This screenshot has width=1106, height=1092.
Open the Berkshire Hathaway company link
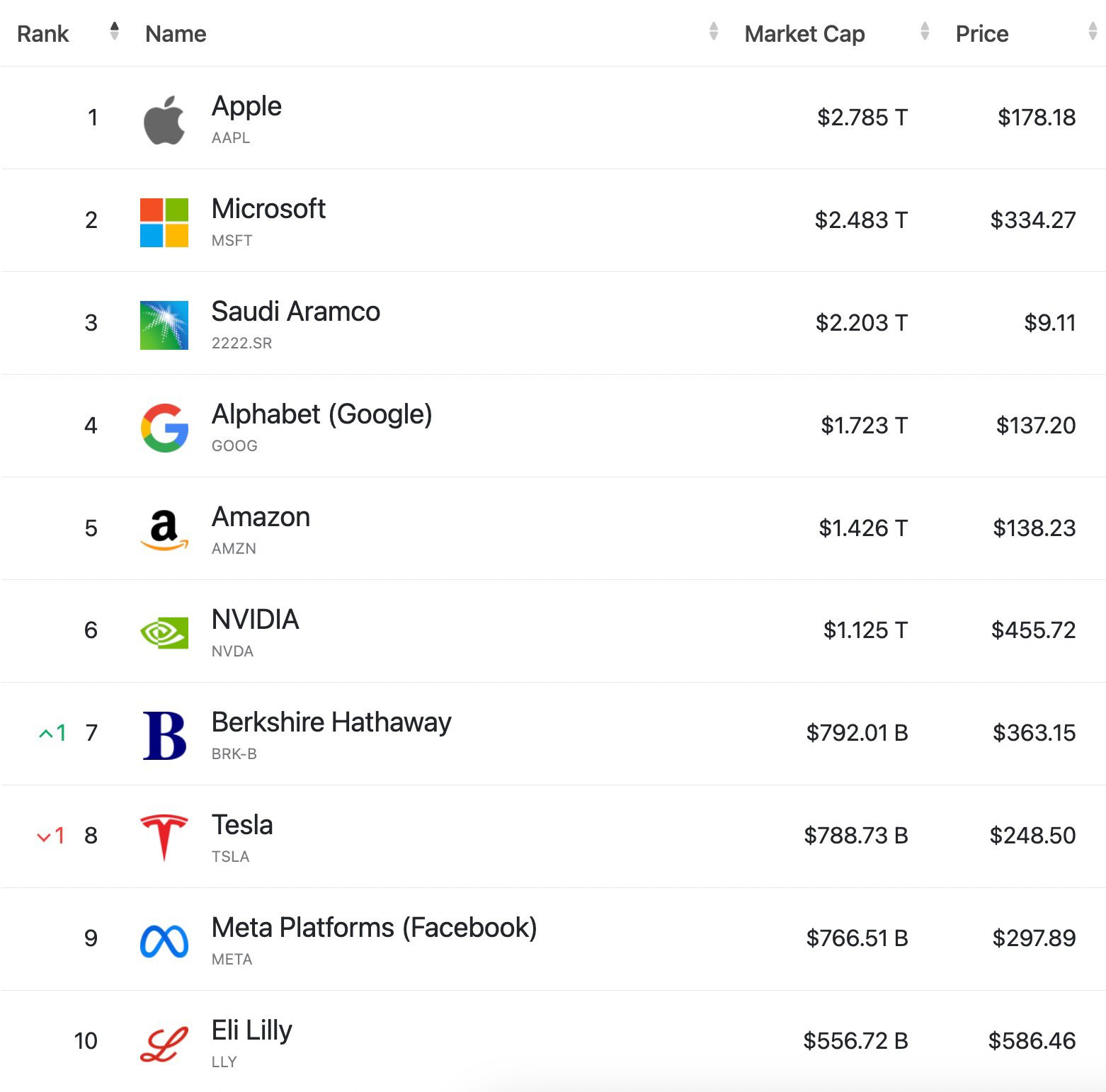tap(331, 722)
